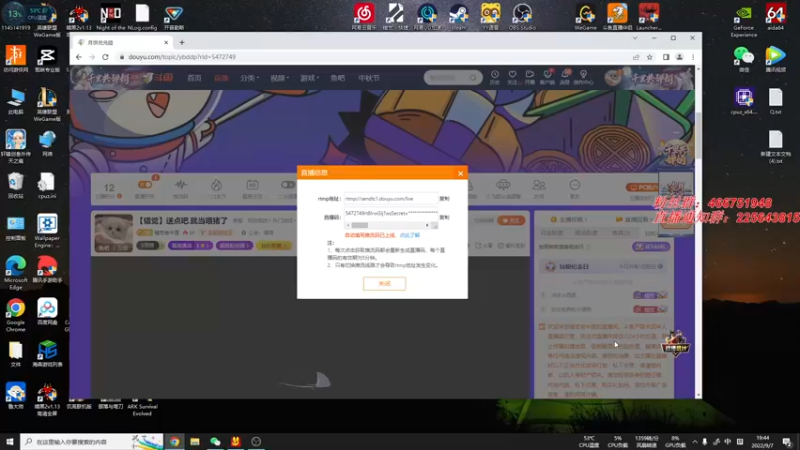
Task: Click the vertical page scrollbar
Action: pos(698,135)
